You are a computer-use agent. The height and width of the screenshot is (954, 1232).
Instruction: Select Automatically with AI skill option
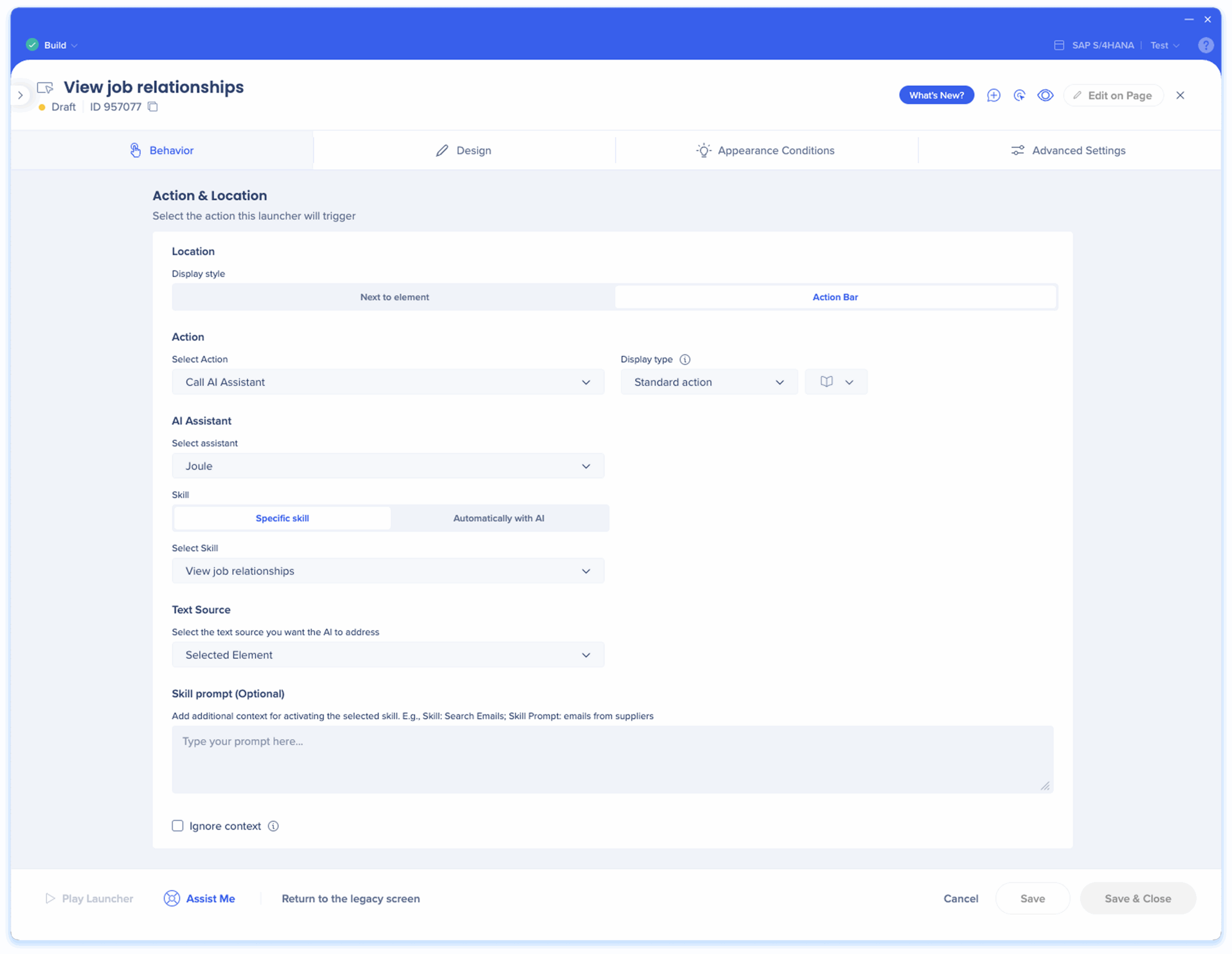(x=499, y=518)
